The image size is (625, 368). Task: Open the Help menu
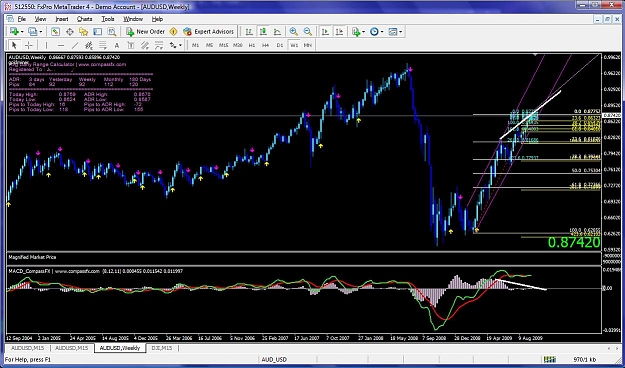157,19
